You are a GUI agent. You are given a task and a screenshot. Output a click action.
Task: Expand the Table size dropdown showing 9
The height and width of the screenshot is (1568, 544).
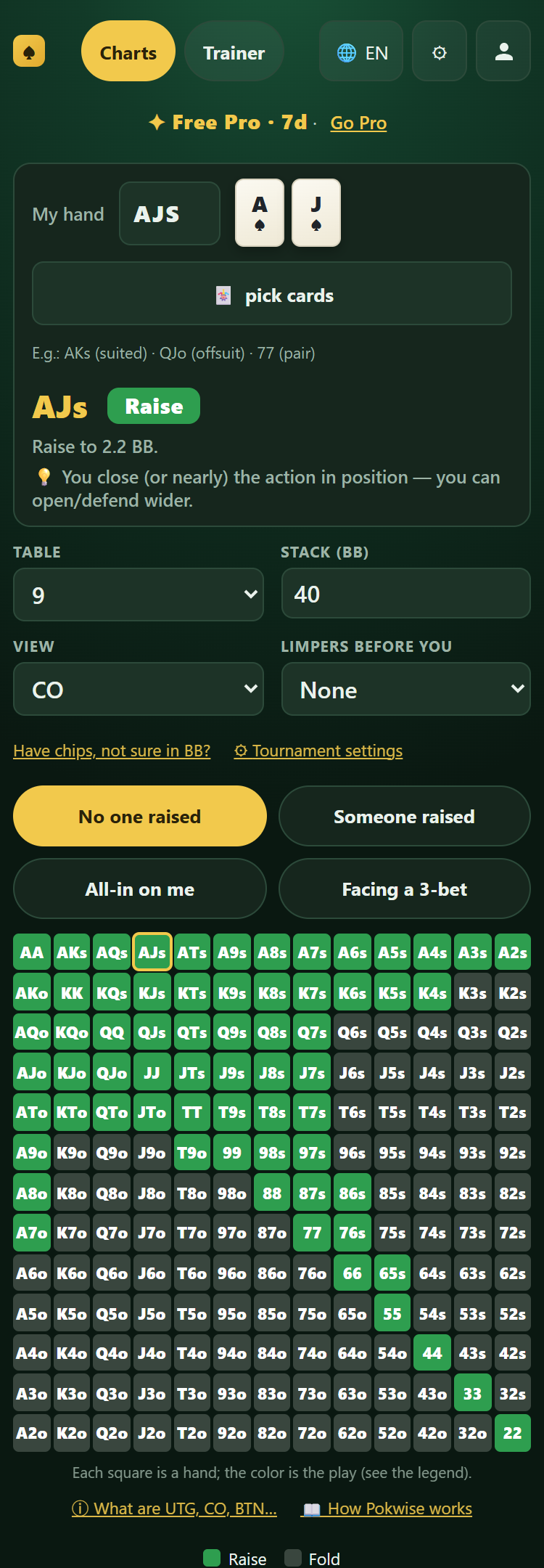tap(139, 595)
